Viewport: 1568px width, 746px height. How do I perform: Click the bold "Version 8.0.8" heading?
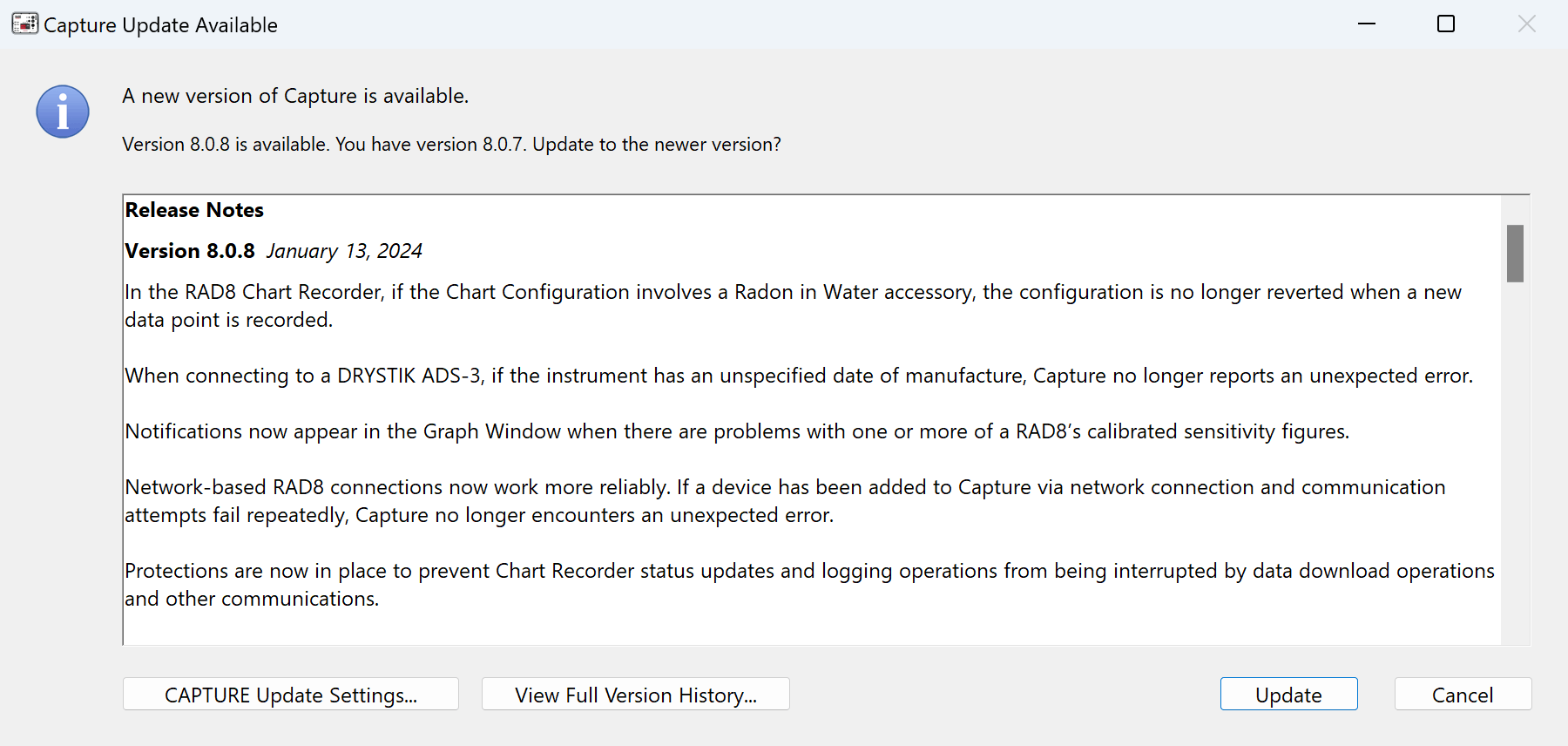(190, 251)
